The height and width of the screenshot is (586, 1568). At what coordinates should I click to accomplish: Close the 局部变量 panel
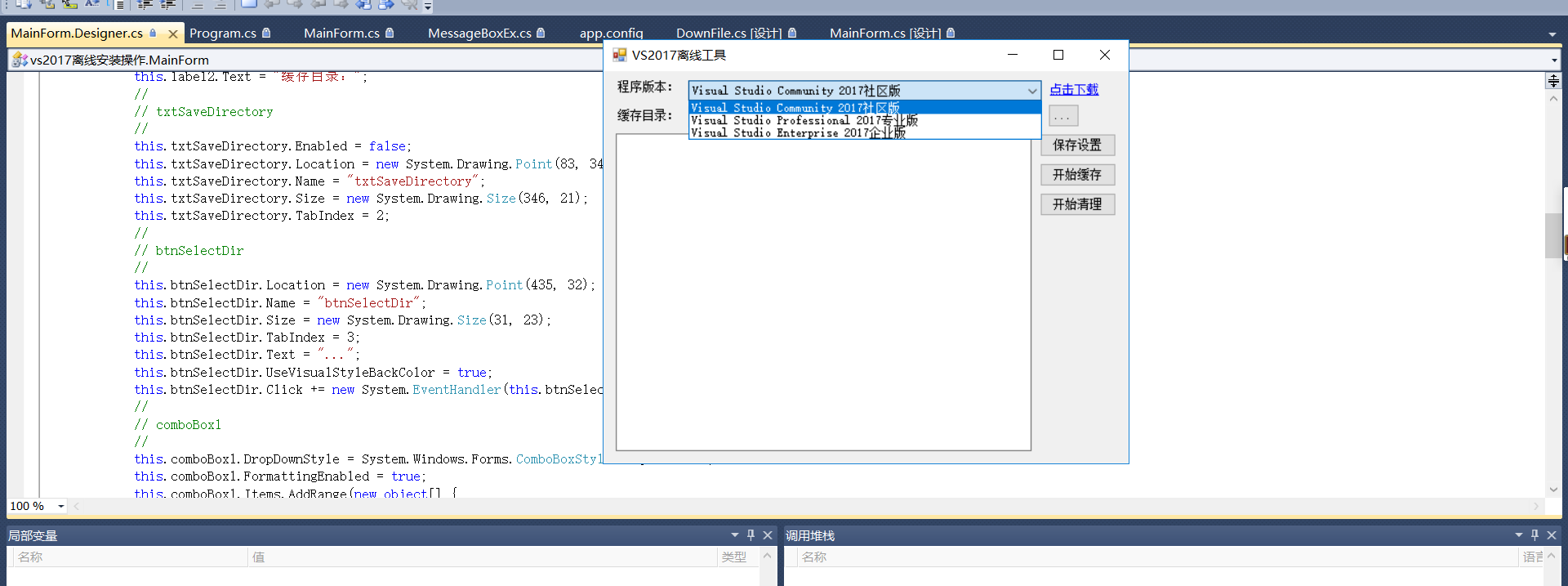click(768, 535)
